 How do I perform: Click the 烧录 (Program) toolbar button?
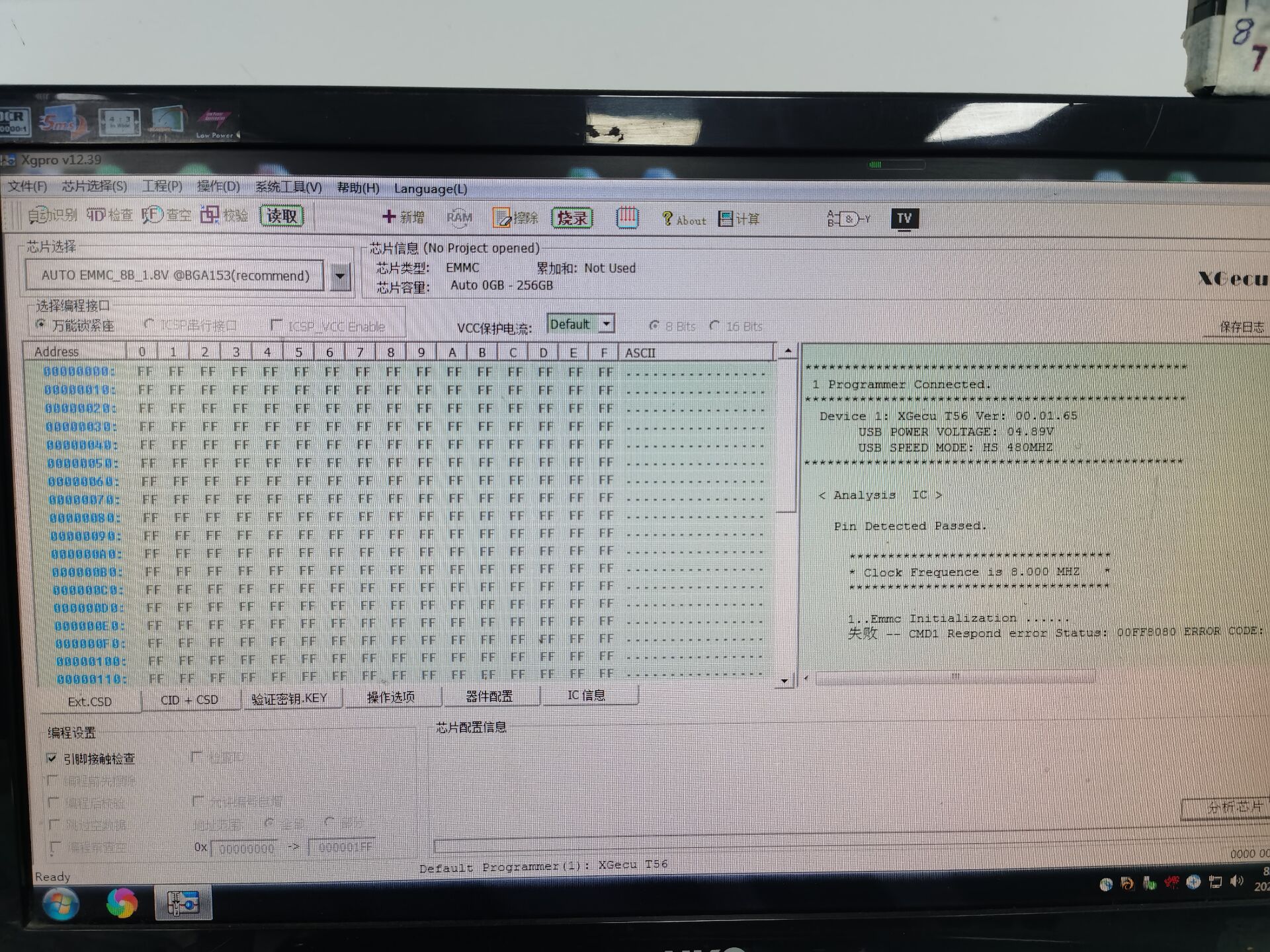click(x=572, y=218)
